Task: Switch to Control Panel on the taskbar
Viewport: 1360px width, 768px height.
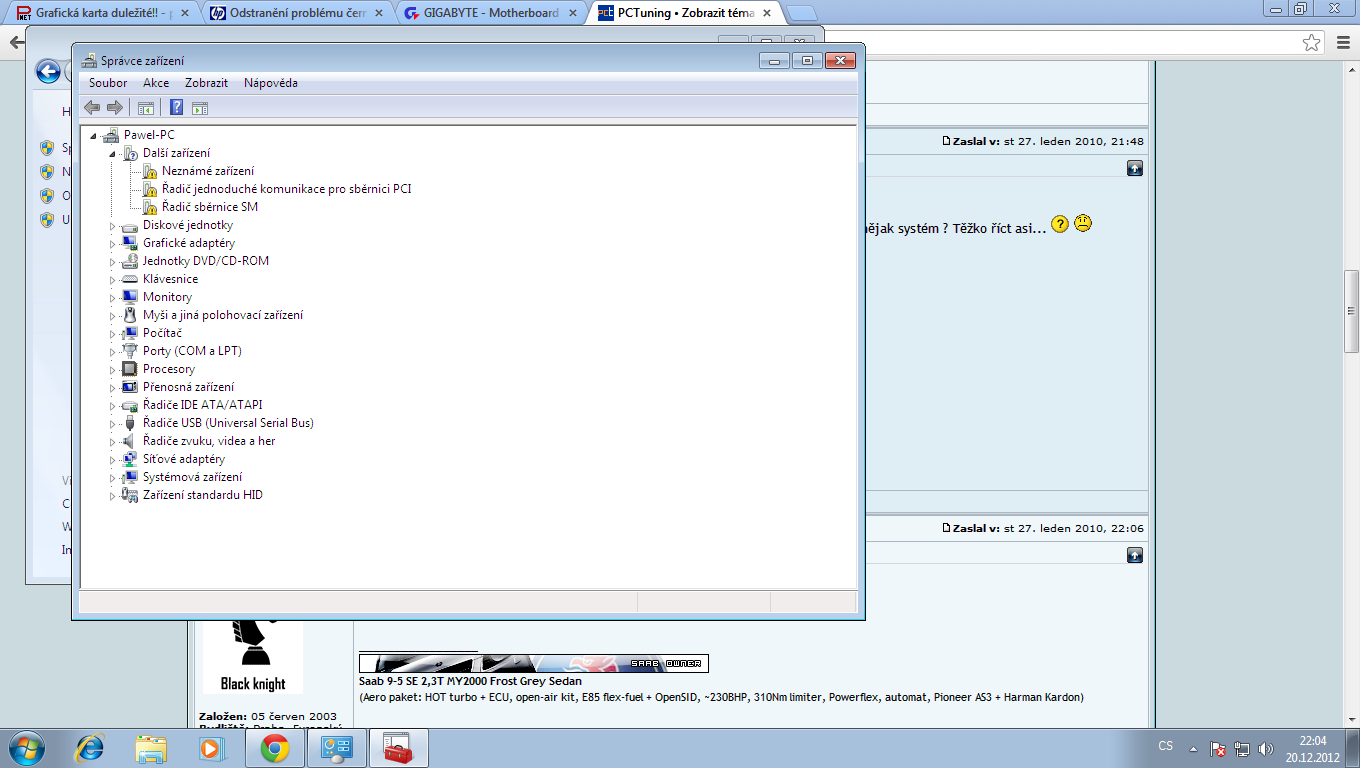Action: click(x=336, y=747)
